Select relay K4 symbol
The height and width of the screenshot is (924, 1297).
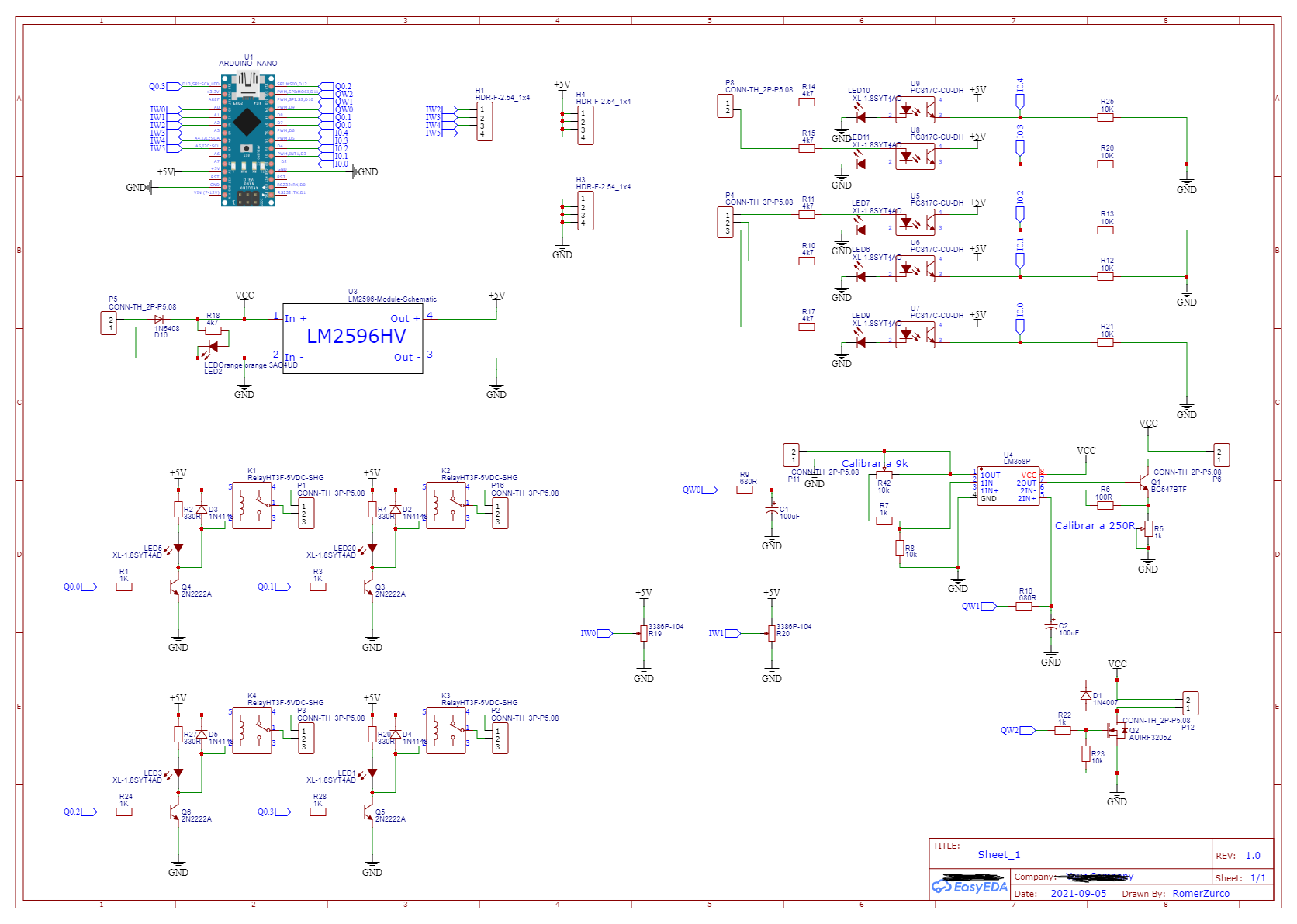252,730
